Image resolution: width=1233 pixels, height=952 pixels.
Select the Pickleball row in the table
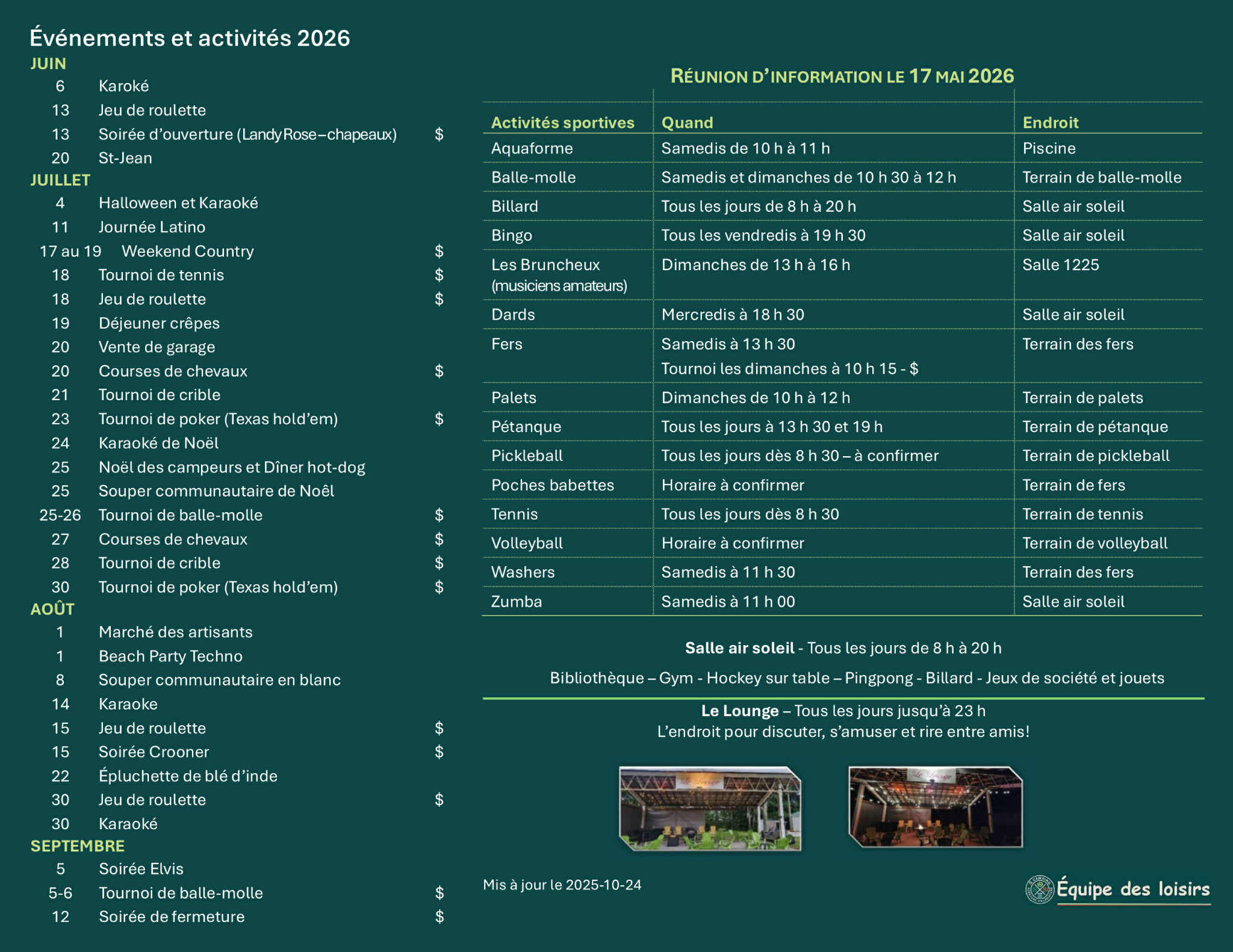pos(527,456)
